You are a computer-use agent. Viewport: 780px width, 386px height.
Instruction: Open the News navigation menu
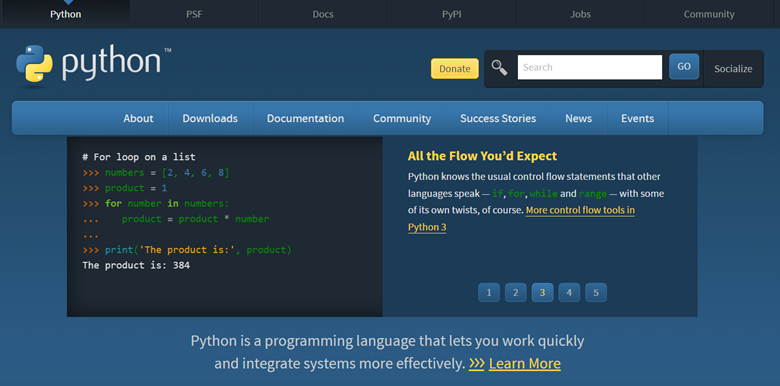pyautogui.click(x=579, y=118)
